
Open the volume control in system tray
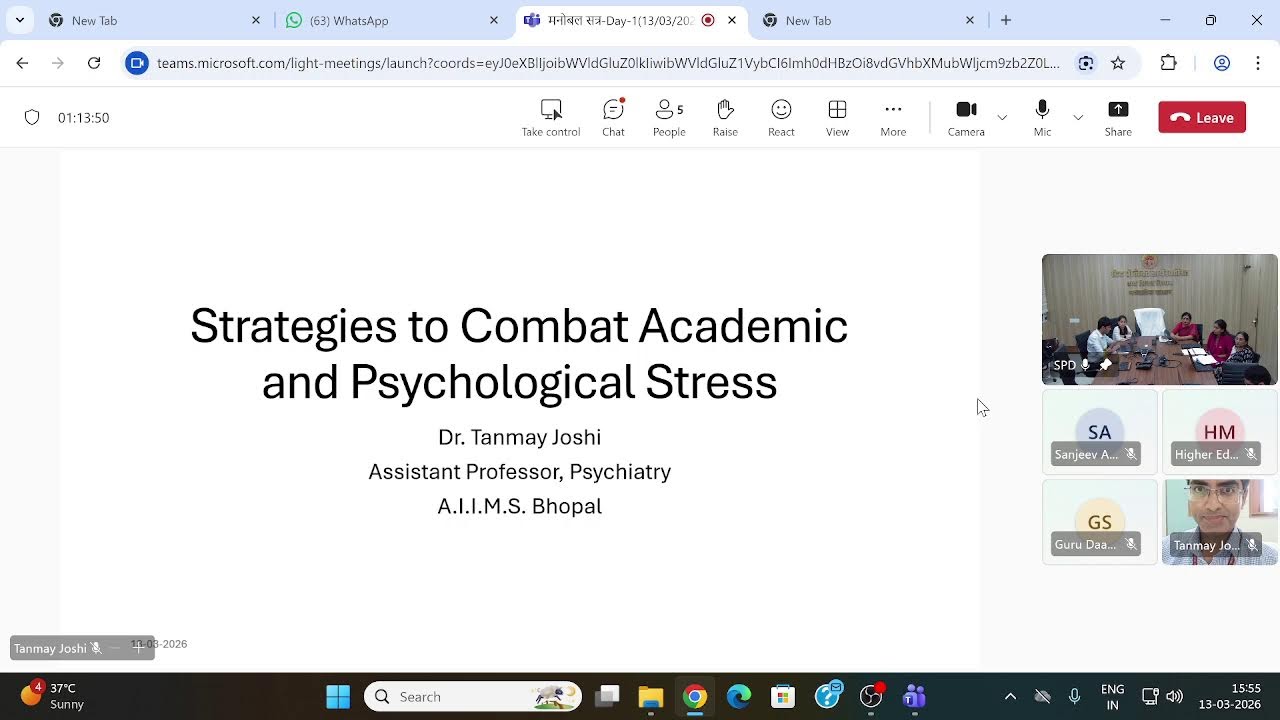(1175, 697)
